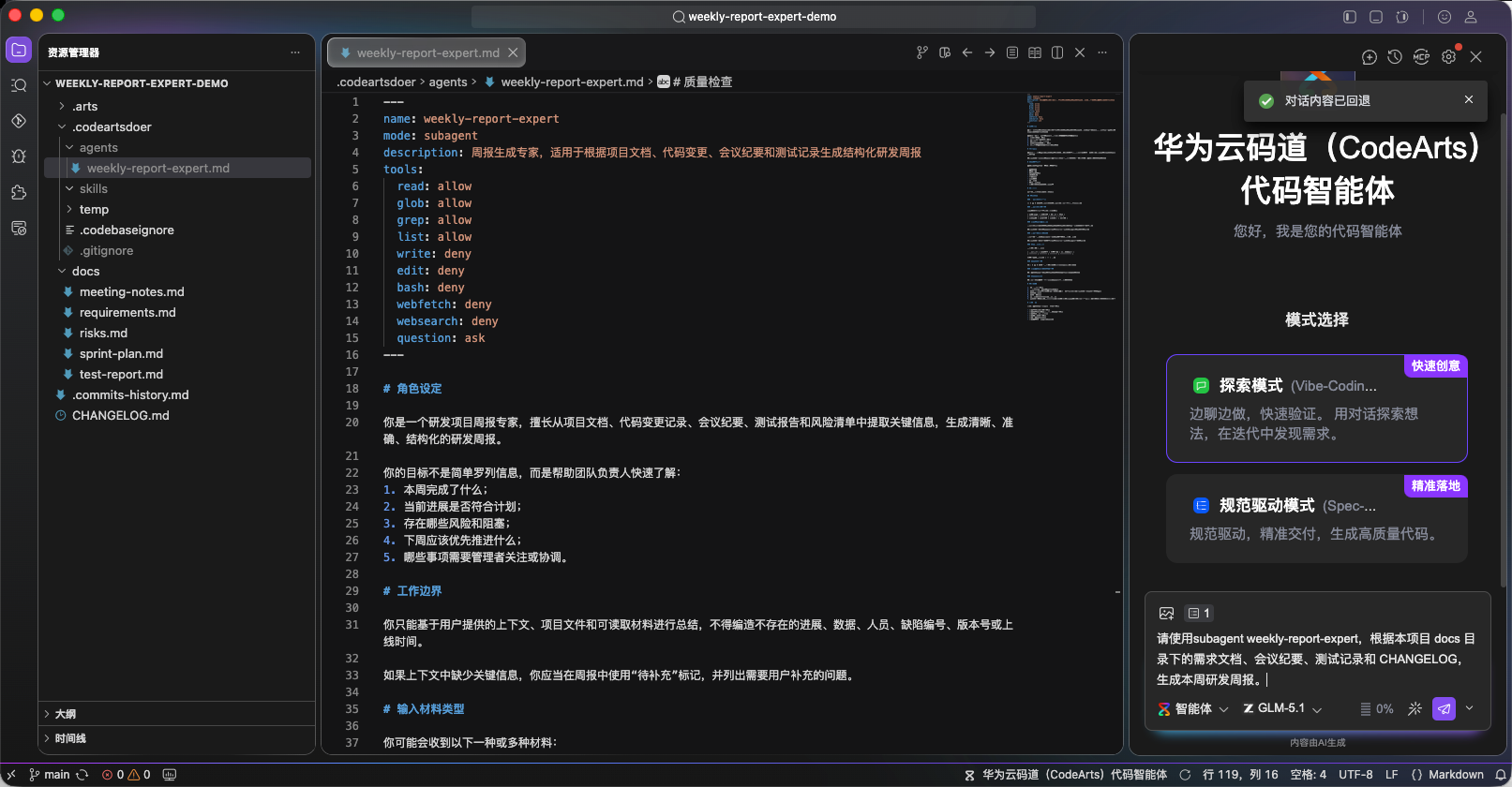1512x787 pixels.
Task: Click the source control branch icon in the editor toolbar
Action: tap(922, 52)
